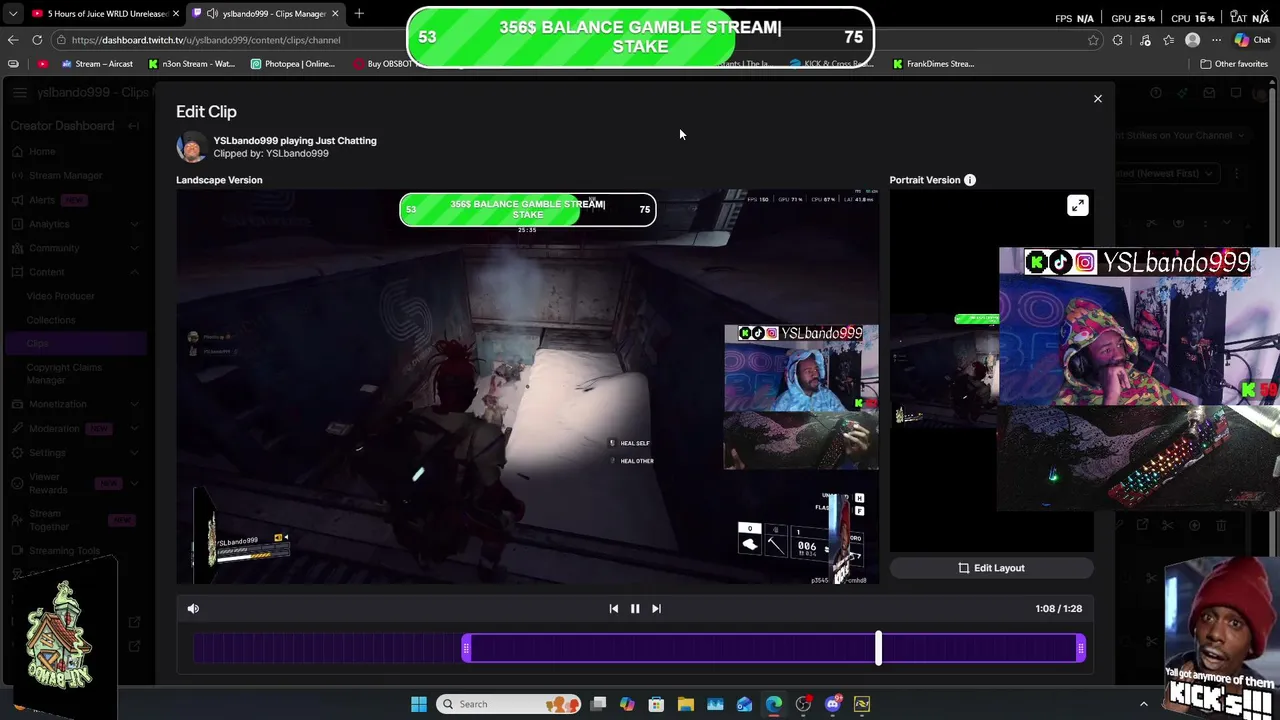
Task: Click the Windows taskbar Search box
Action: pos(506,704)
